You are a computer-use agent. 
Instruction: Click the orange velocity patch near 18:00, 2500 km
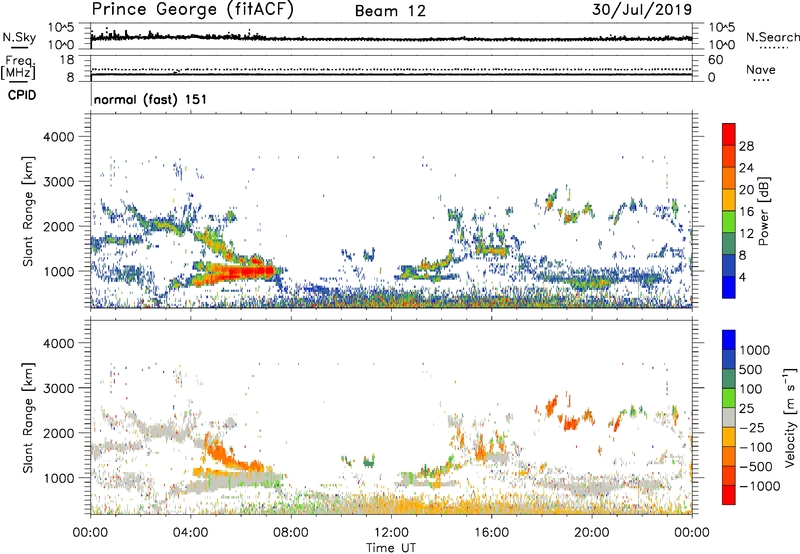(x=551, y=406)
